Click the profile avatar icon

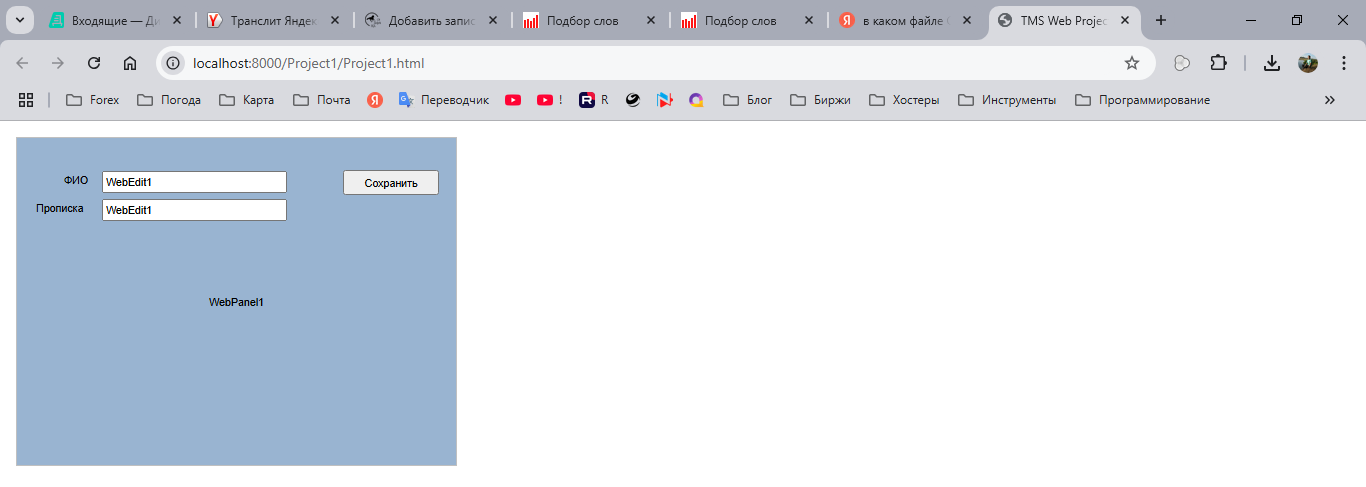click(1308, 63)
